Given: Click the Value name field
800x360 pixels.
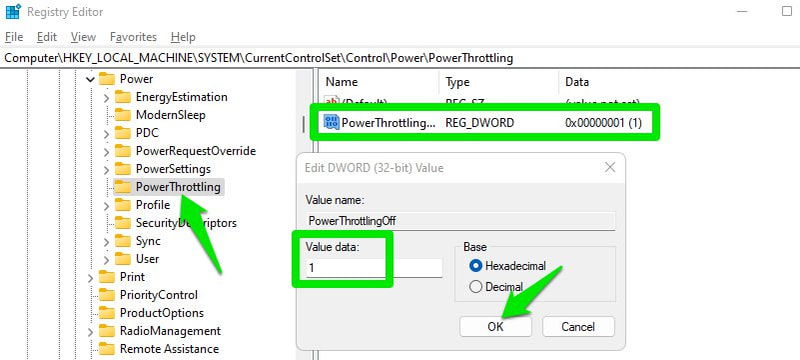Looking at the screenshot, I should [x=460, y=221].
